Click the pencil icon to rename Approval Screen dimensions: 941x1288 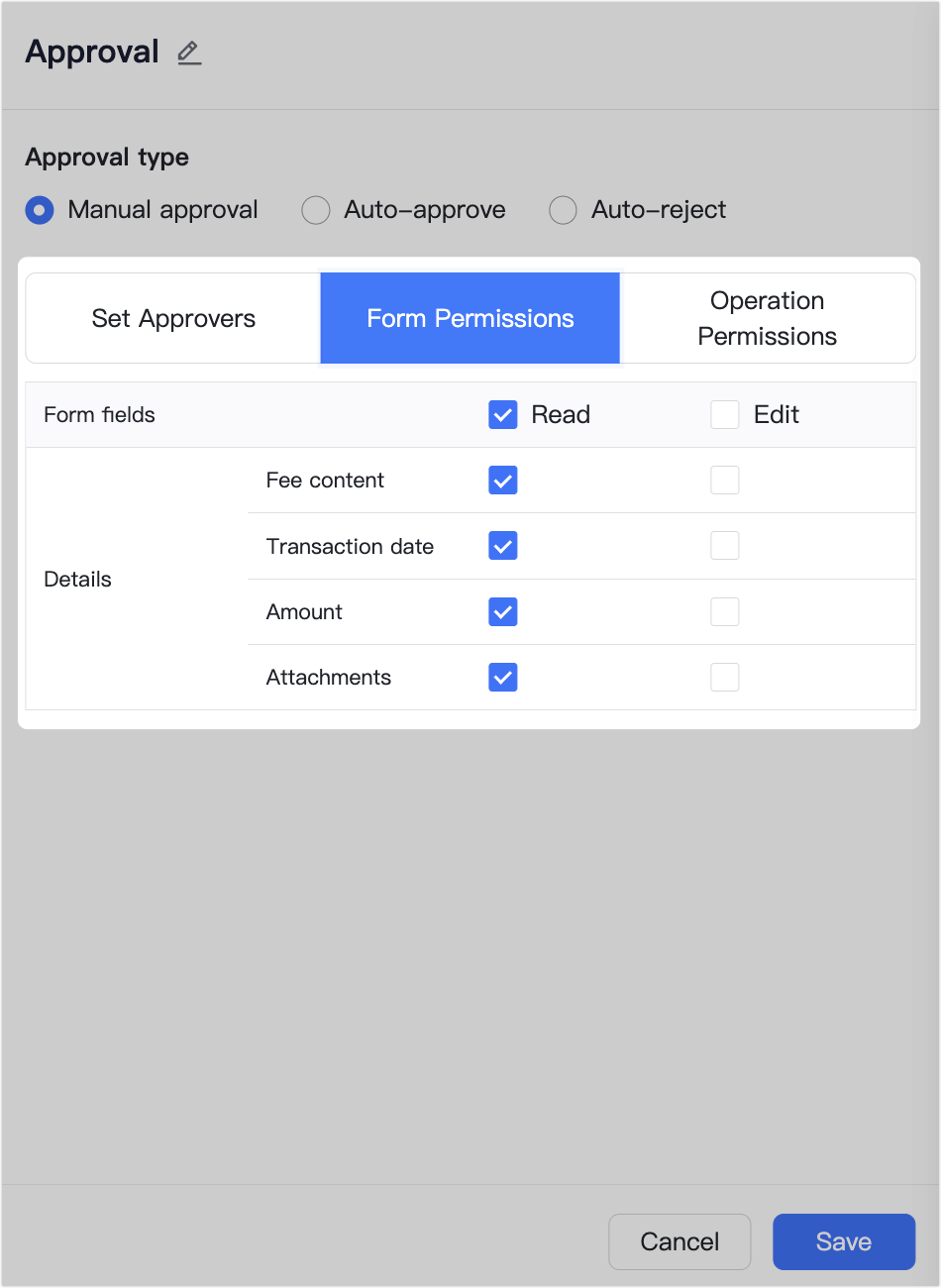189,54
